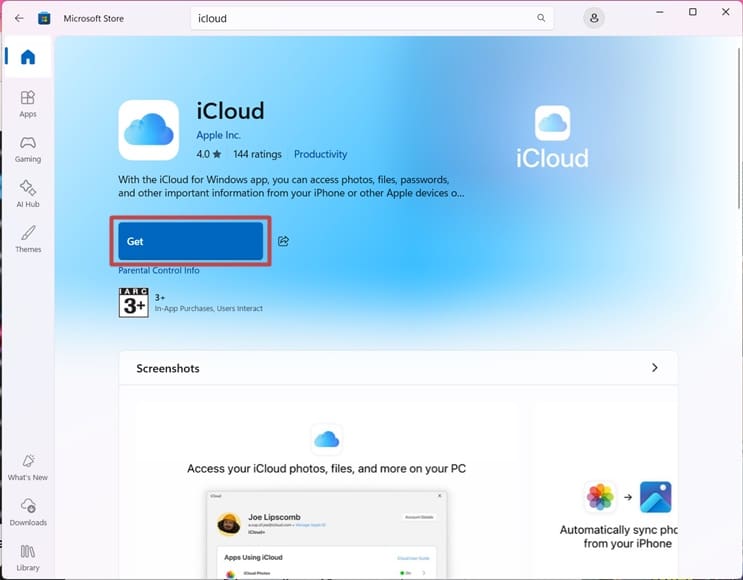Minimize the Microsoft Store window
The image size is (743, 580).
pyautogui.click(x=660, y=12)
